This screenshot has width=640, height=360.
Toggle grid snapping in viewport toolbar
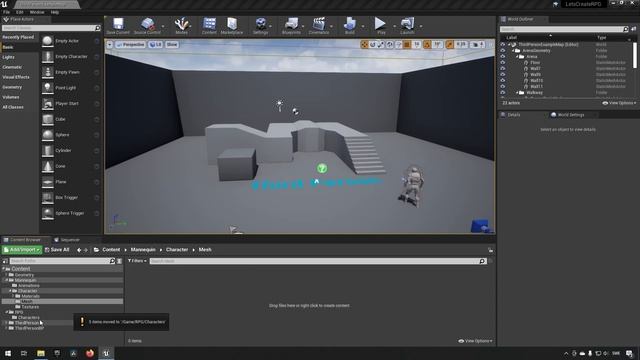coord(407,44)
